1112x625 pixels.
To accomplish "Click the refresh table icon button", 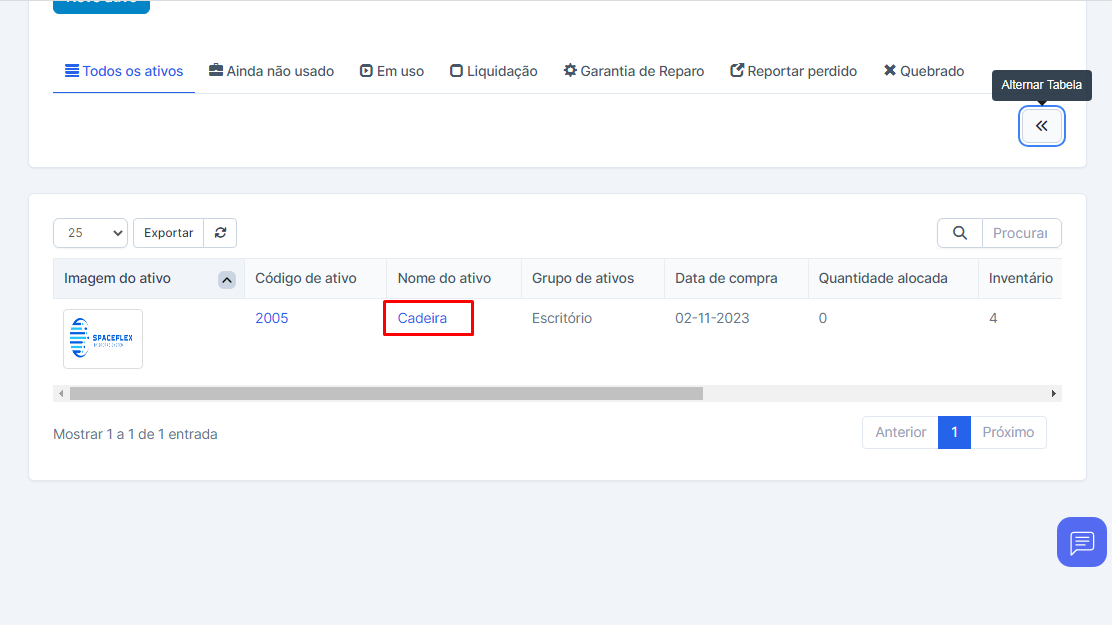I will pyautogui.click(x=220, y=233).
